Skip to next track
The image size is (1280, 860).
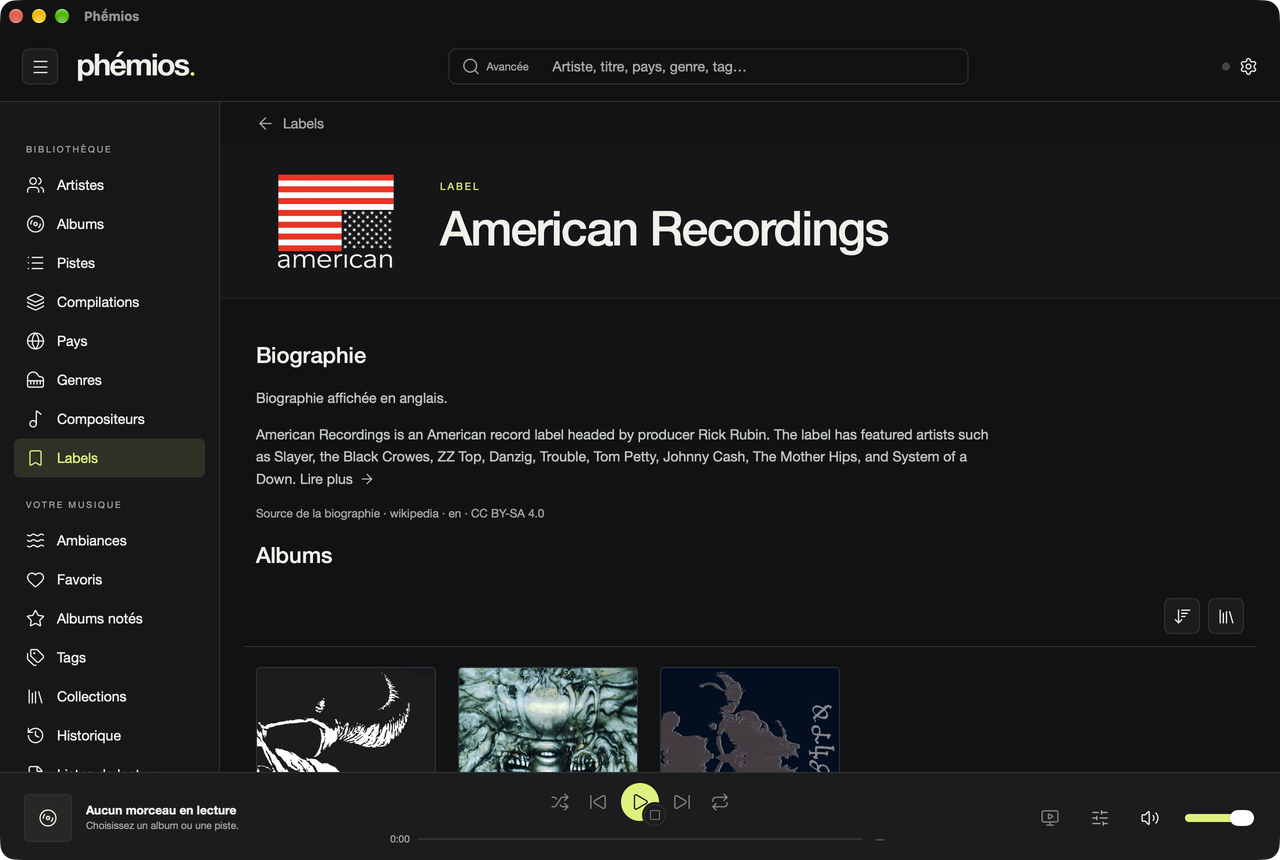(682, 802)
